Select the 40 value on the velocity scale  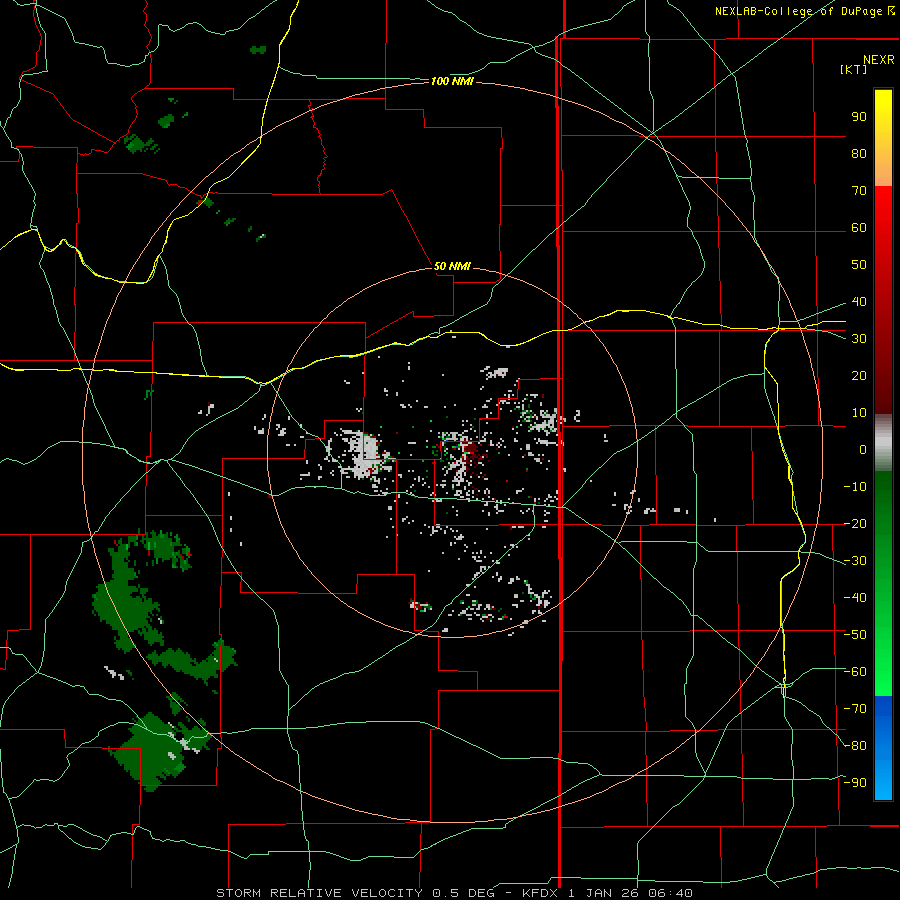point(859,301)
